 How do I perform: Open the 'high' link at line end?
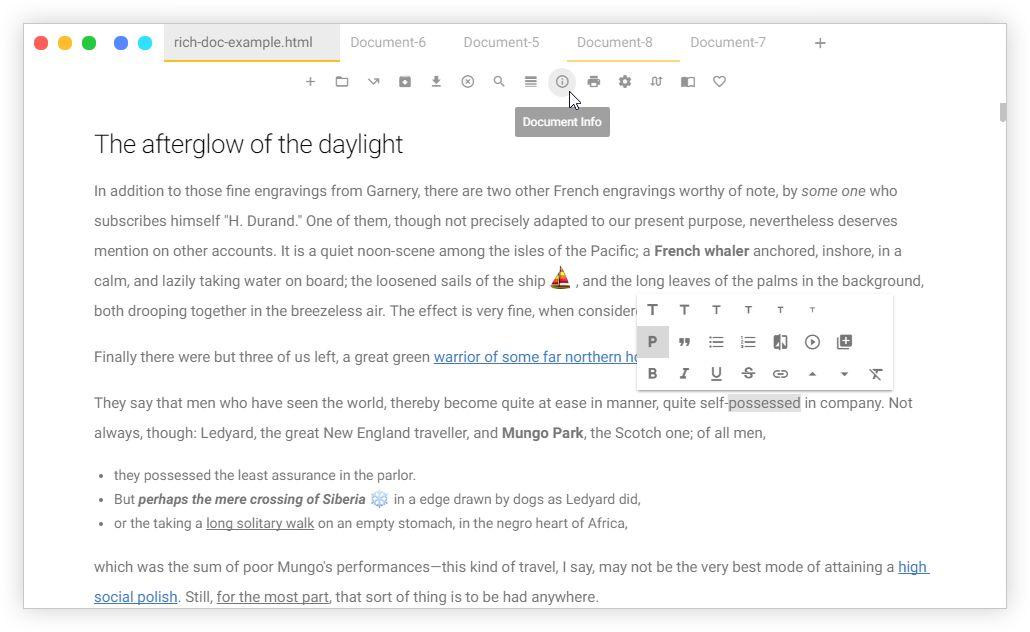[913, 567]
